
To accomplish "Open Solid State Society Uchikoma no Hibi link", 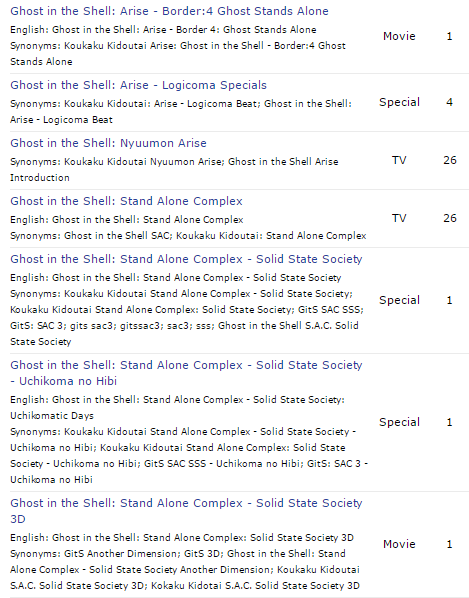I will pos(186,373).
